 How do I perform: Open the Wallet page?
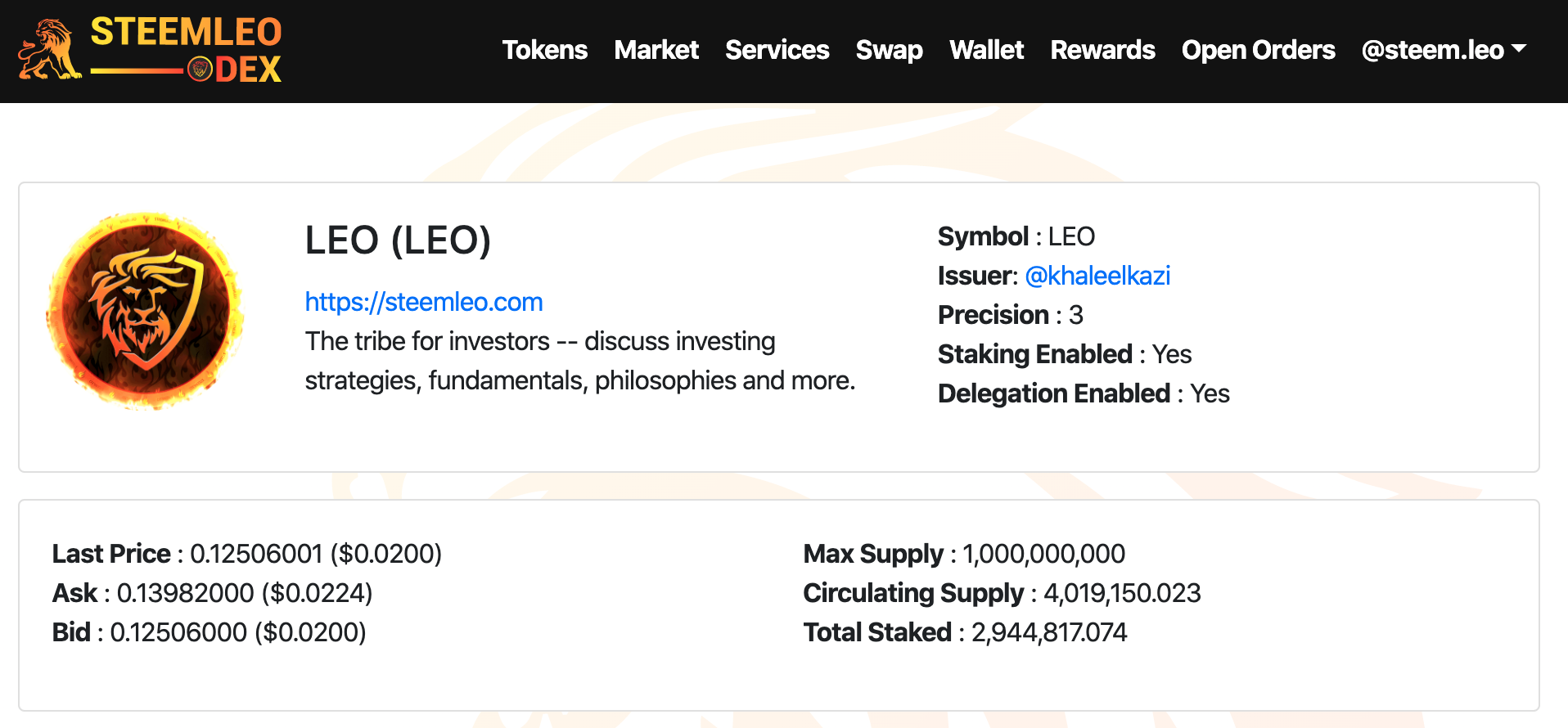click(987, 50)
